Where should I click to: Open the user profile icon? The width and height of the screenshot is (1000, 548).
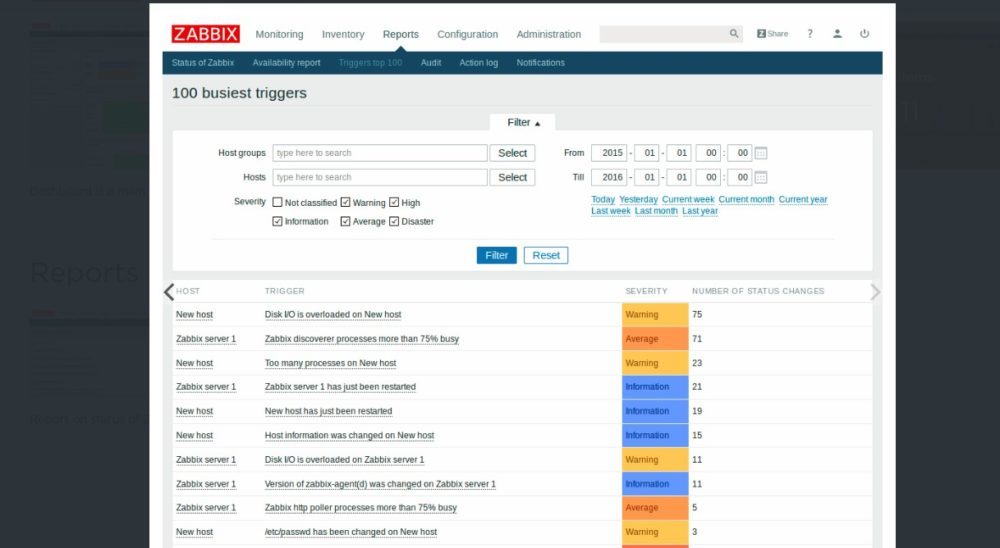837,34
